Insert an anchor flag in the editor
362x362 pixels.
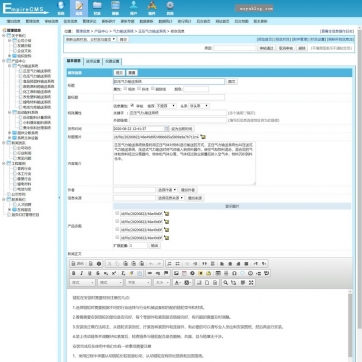click(x=166, y=273)
